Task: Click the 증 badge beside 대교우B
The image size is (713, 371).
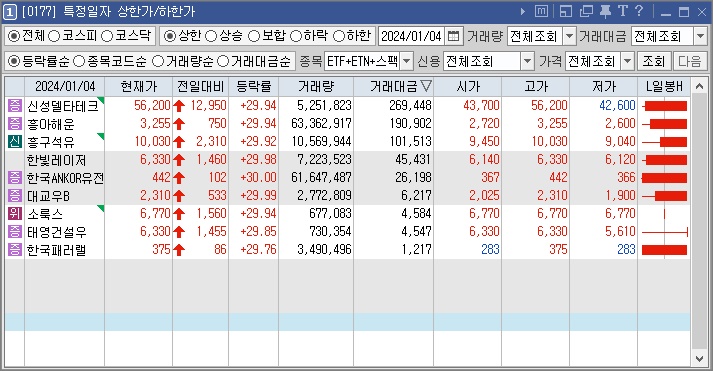Action: tap(15, 196)
